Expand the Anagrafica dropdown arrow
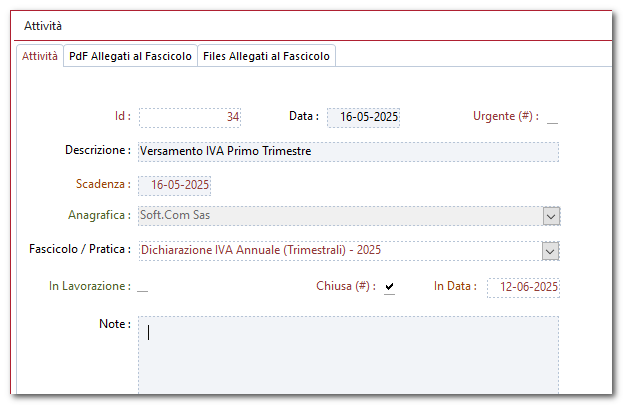Image resolution: width=623 pixels, height=405 pixels. click(x=550, y=215)
